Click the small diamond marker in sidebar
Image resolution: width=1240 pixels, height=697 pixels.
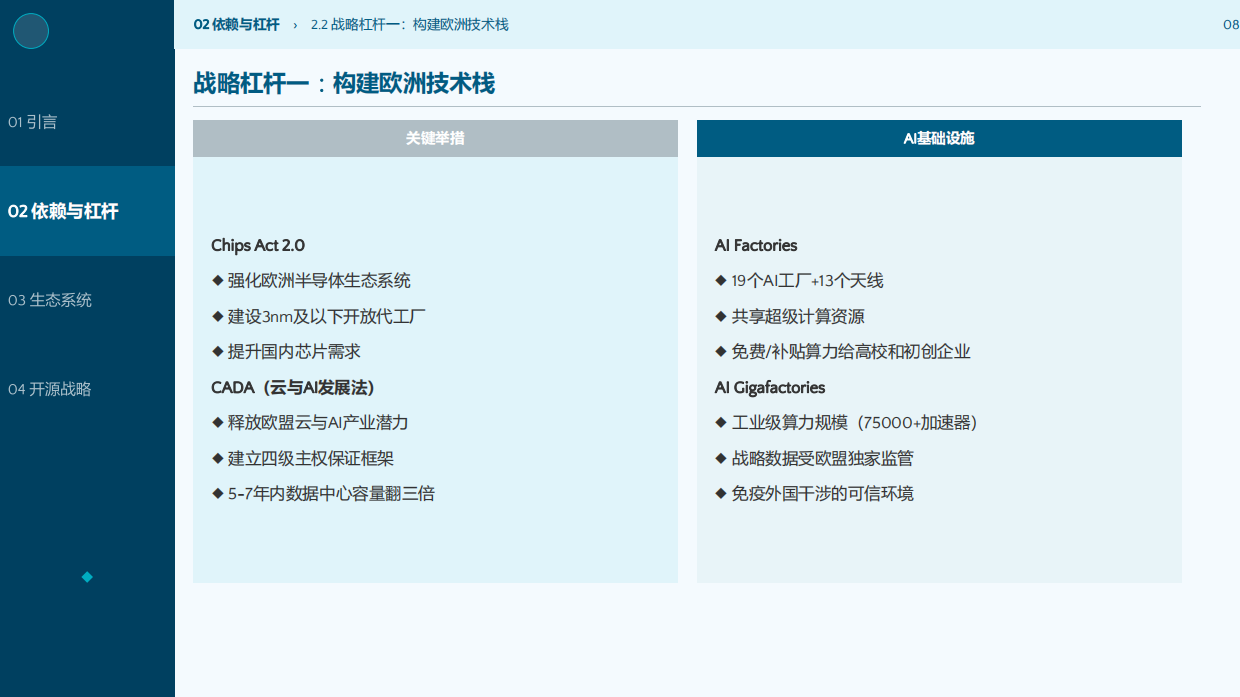(87, 577)
